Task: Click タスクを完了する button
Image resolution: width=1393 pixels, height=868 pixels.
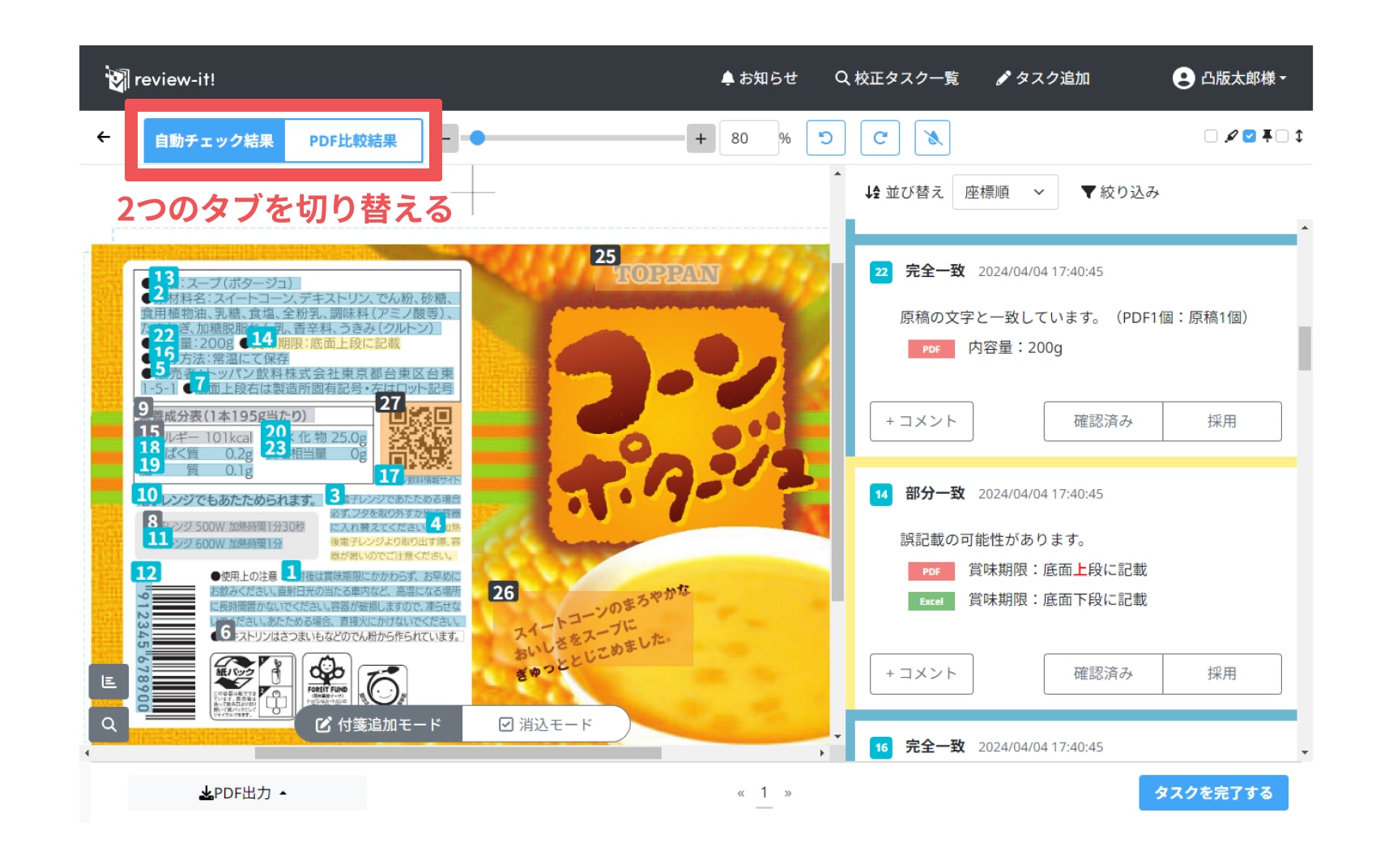Action: [1213, 793]
